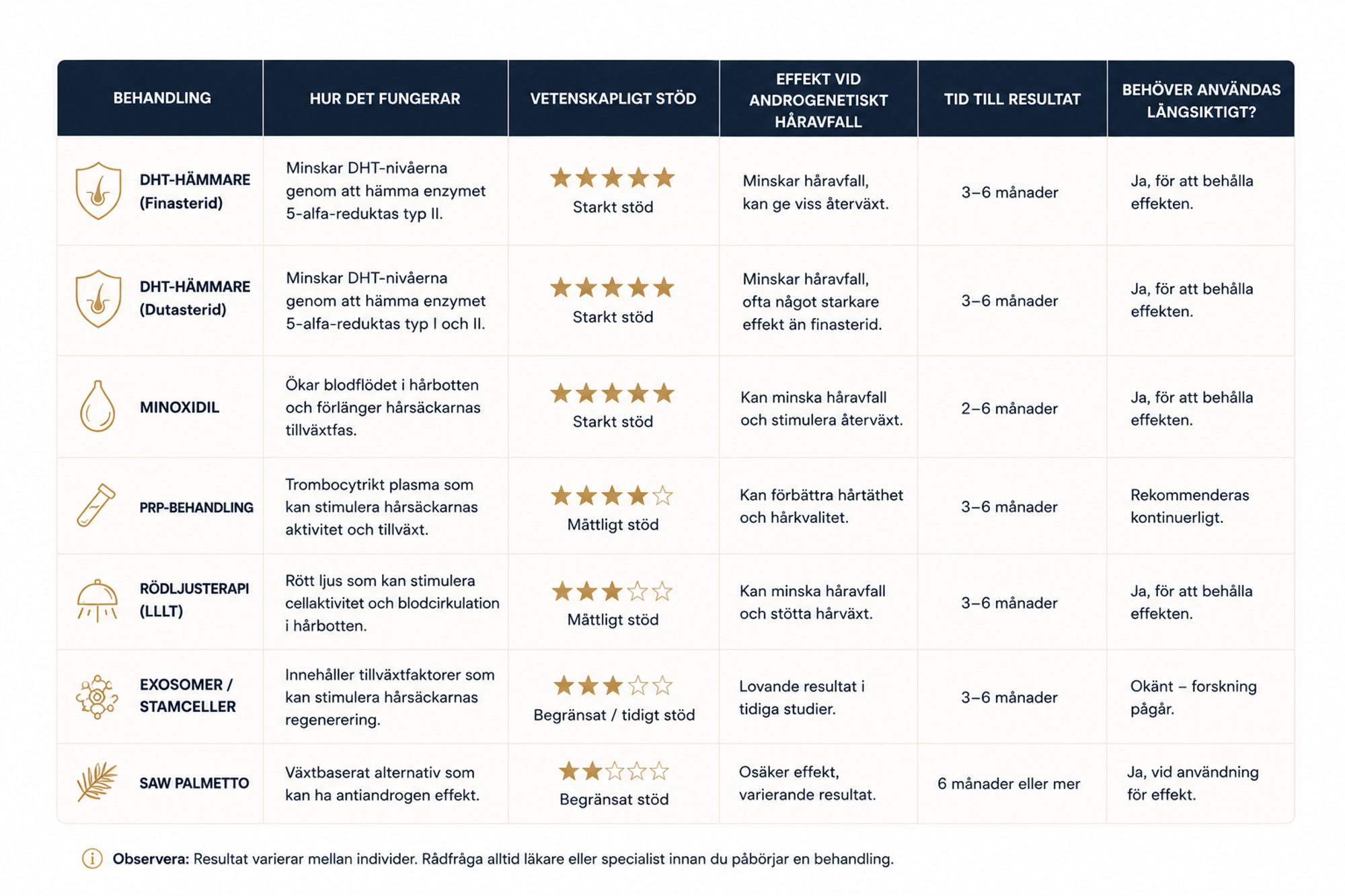Click the BEHANDLING column header
Screen dimensions: 1345x896
[x=162, y=98]
